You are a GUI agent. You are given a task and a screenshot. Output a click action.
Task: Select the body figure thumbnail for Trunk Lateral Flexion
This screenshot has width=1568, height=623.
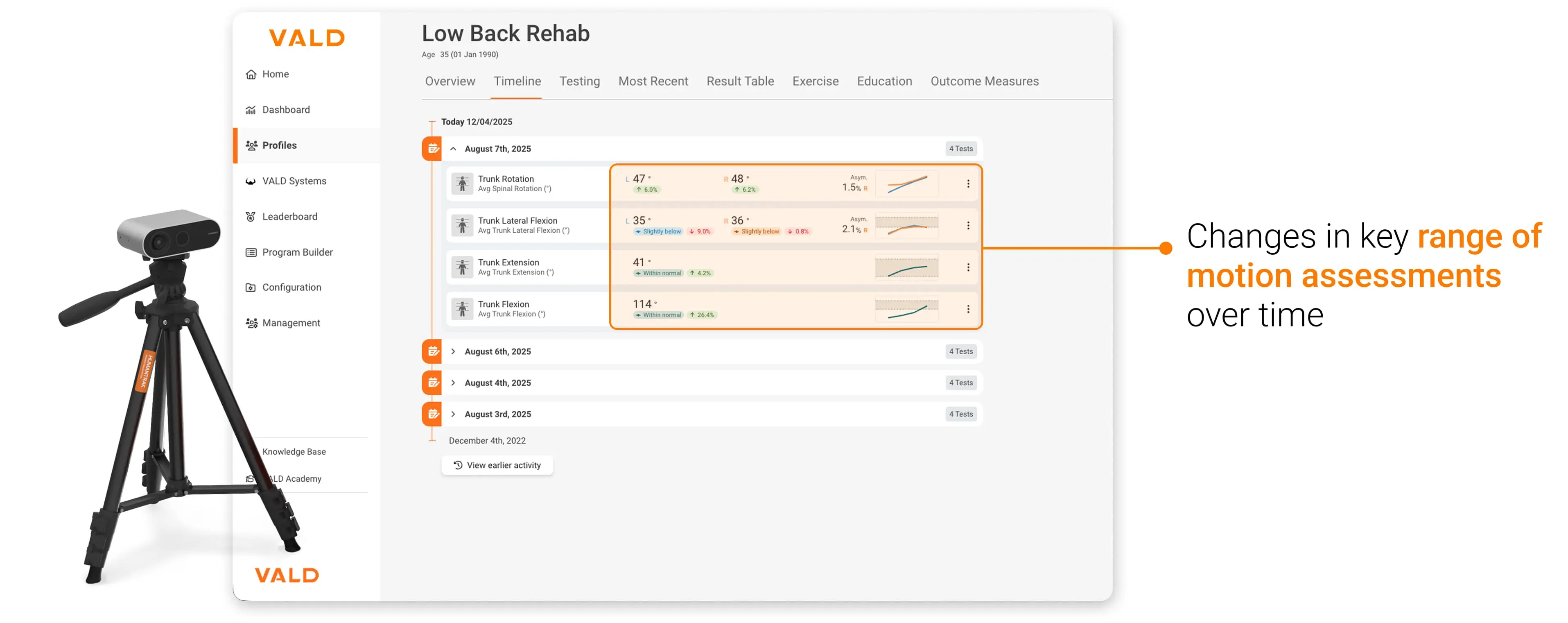pos(463,225)
